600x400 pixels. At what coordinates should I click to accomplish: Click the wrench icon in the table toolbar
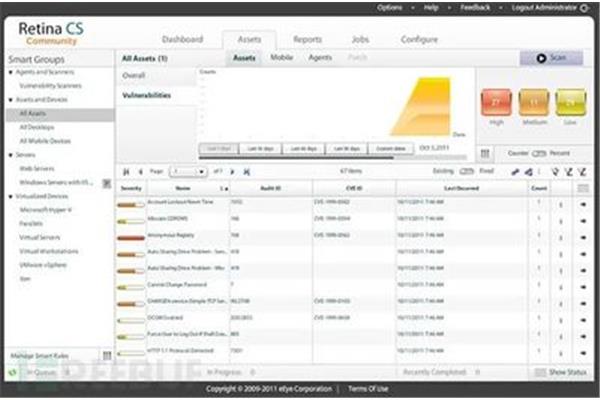[515, 172]
